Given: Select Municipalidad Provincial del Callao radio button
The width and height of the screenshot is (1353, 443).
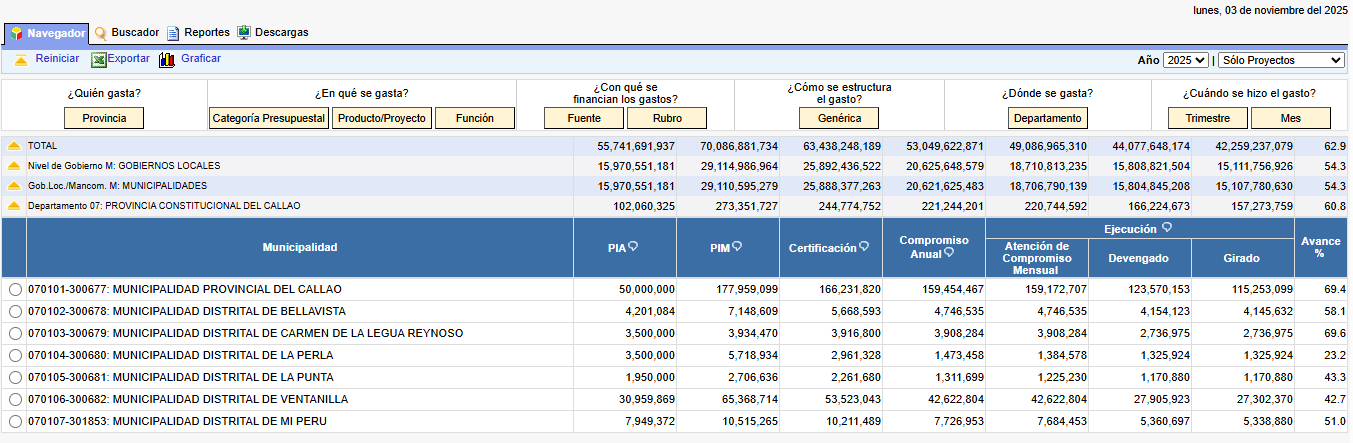Looking at the screenshot, I should click(15, 290).
